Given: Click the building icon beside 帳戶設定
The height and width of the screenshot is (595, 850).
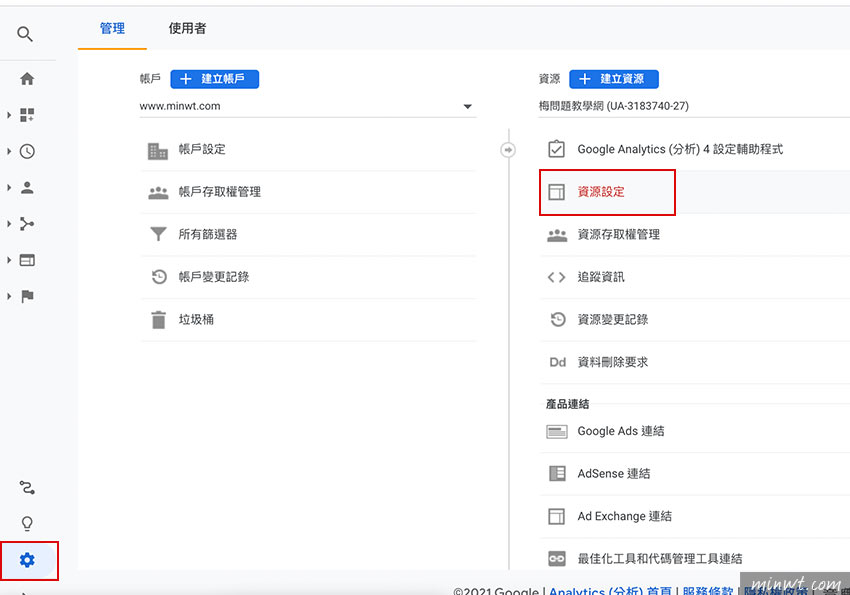Looking at the screenshot, I should click(x=158, y=151).
